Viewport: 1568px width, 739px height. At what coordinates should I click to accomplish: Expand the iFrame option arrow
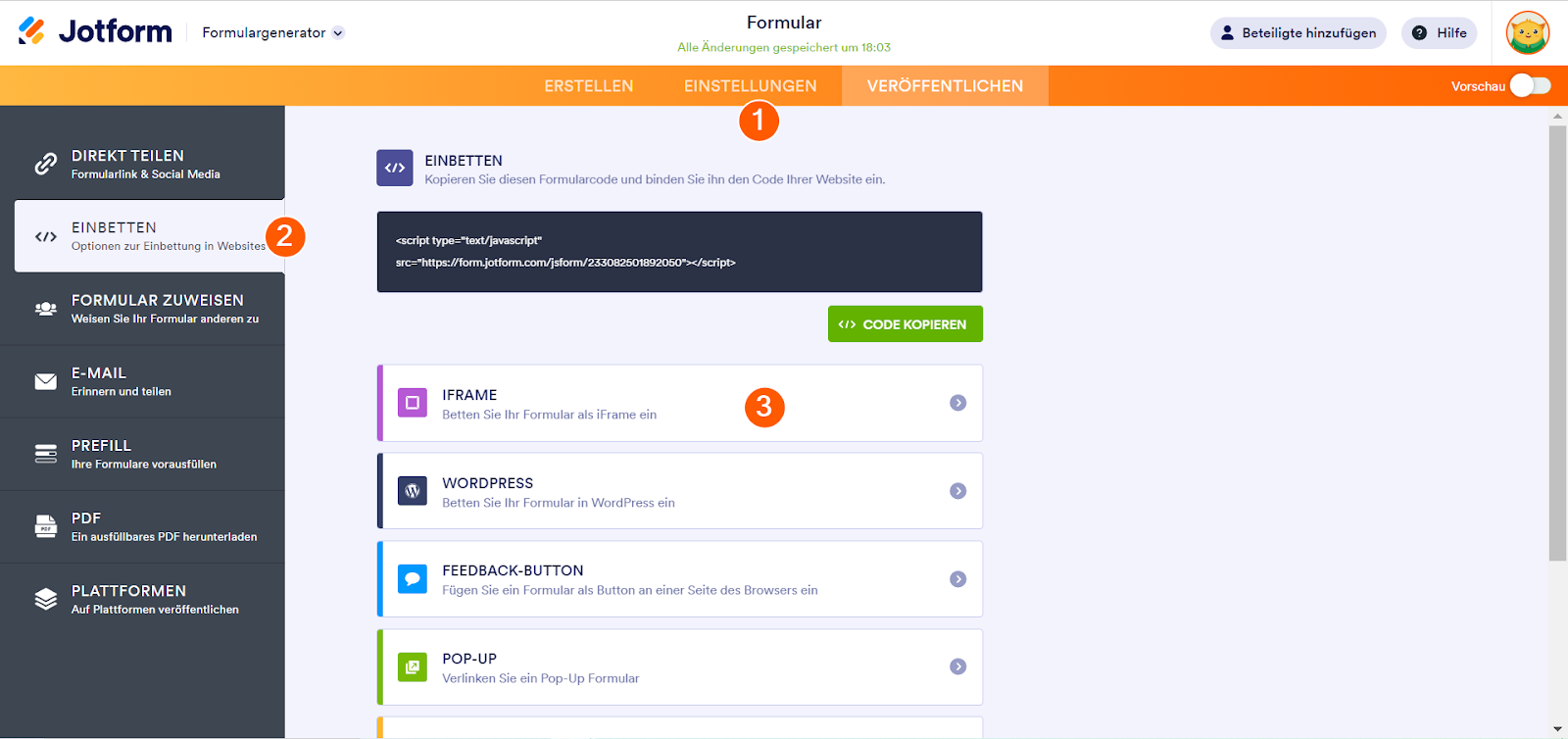click(x=957, y=403)
